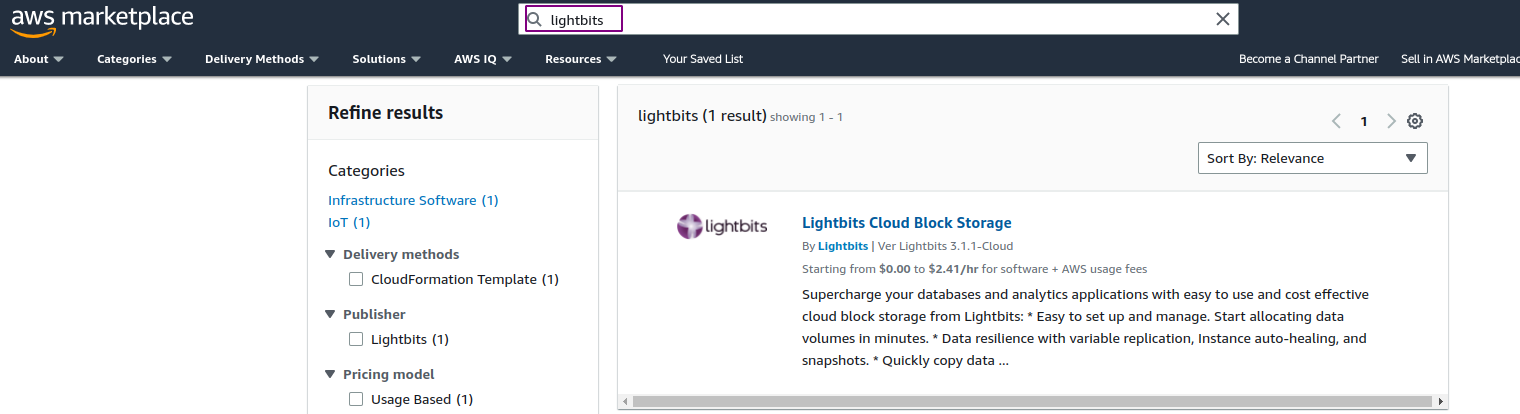The width and height of the screenshot is (1520, 414).
Task: Click the search magnifier icon
Action: (x=535, y=19)
